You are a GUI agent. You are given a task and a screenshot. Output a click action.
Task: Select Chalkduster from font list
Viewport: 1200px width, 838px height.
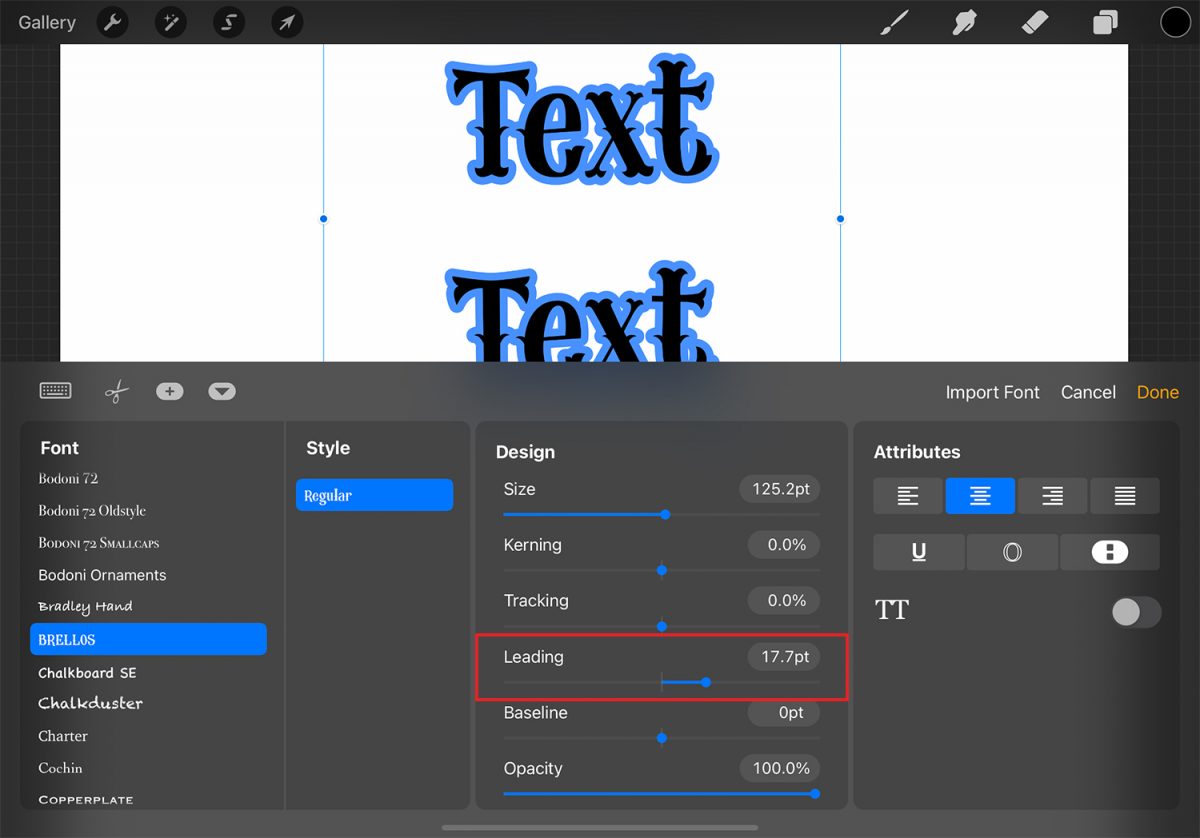[x=91, y=703]
